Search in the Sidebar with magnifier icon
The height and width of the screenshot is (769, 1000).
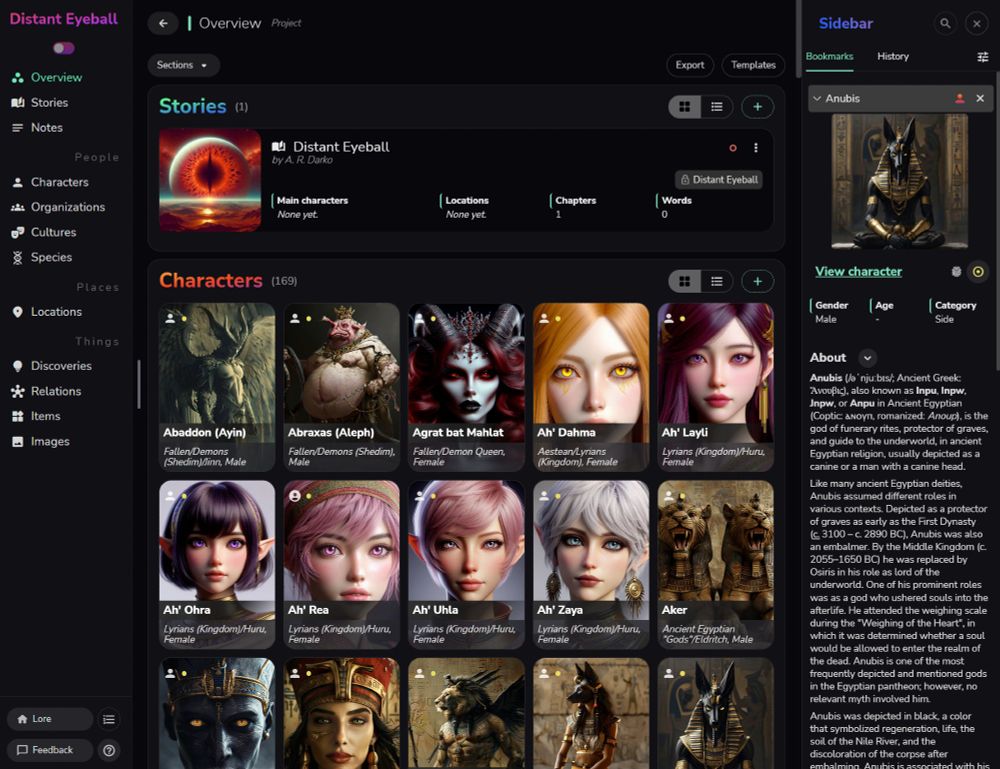(945, 24)
